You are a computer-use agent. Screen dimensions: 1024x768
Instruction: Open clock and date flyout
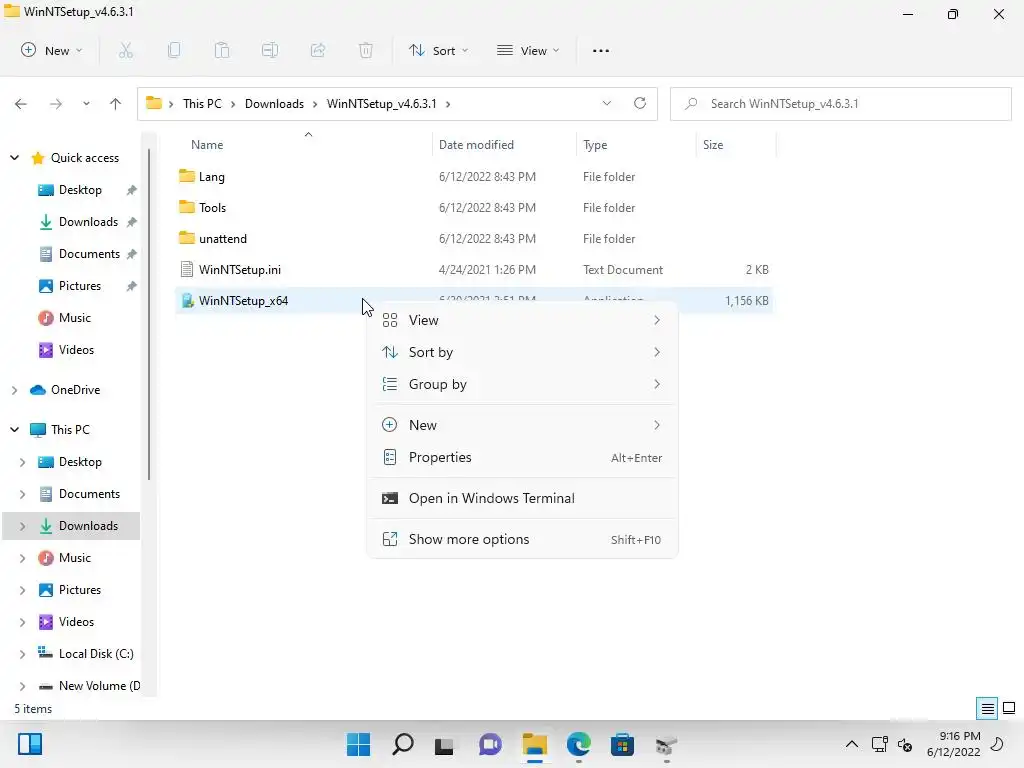click(953, 744)
